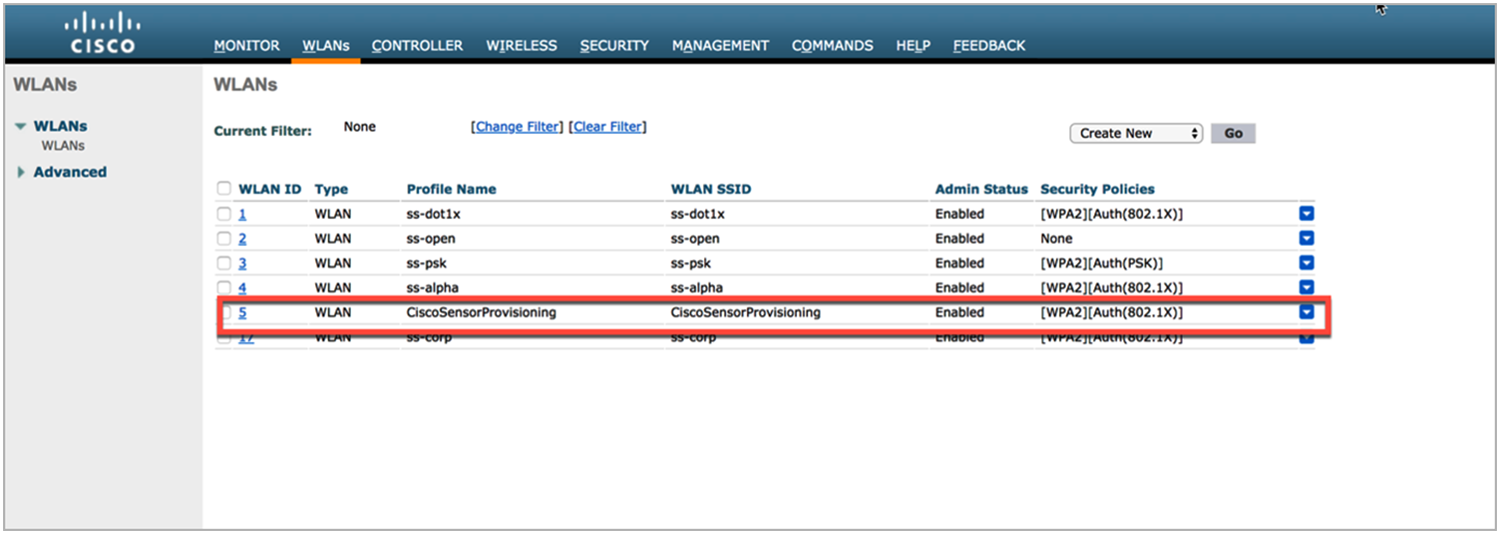Toggle the select-all WLANs header checkbox
Image resolution: width=1500 pixels, height=534 pixels.
click(x=224, y=189)
